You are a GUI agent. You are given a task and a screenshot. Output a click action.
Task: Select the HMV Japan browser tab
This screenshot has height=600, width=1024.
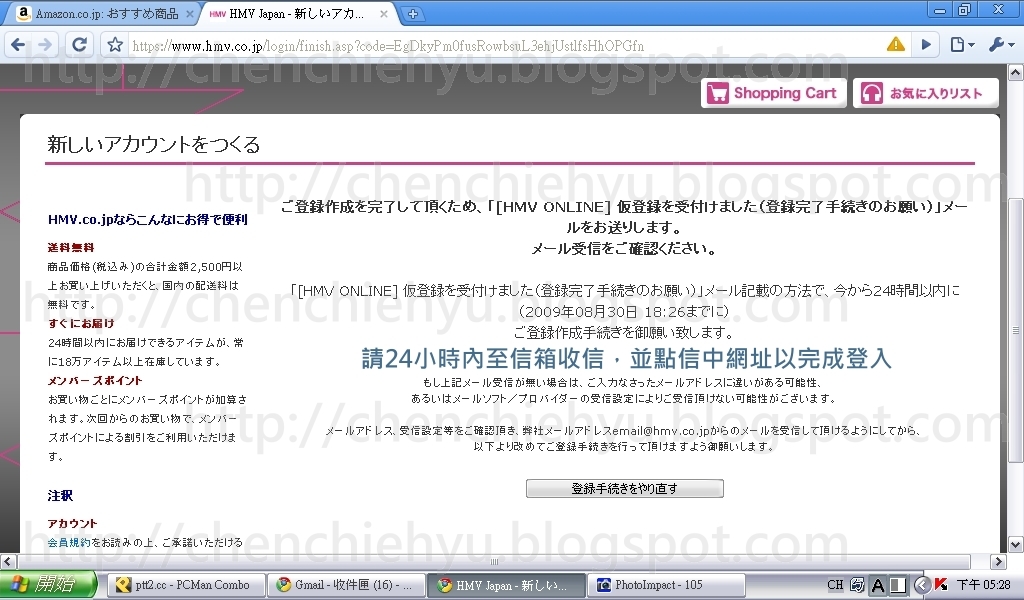[x=297, y=14]
